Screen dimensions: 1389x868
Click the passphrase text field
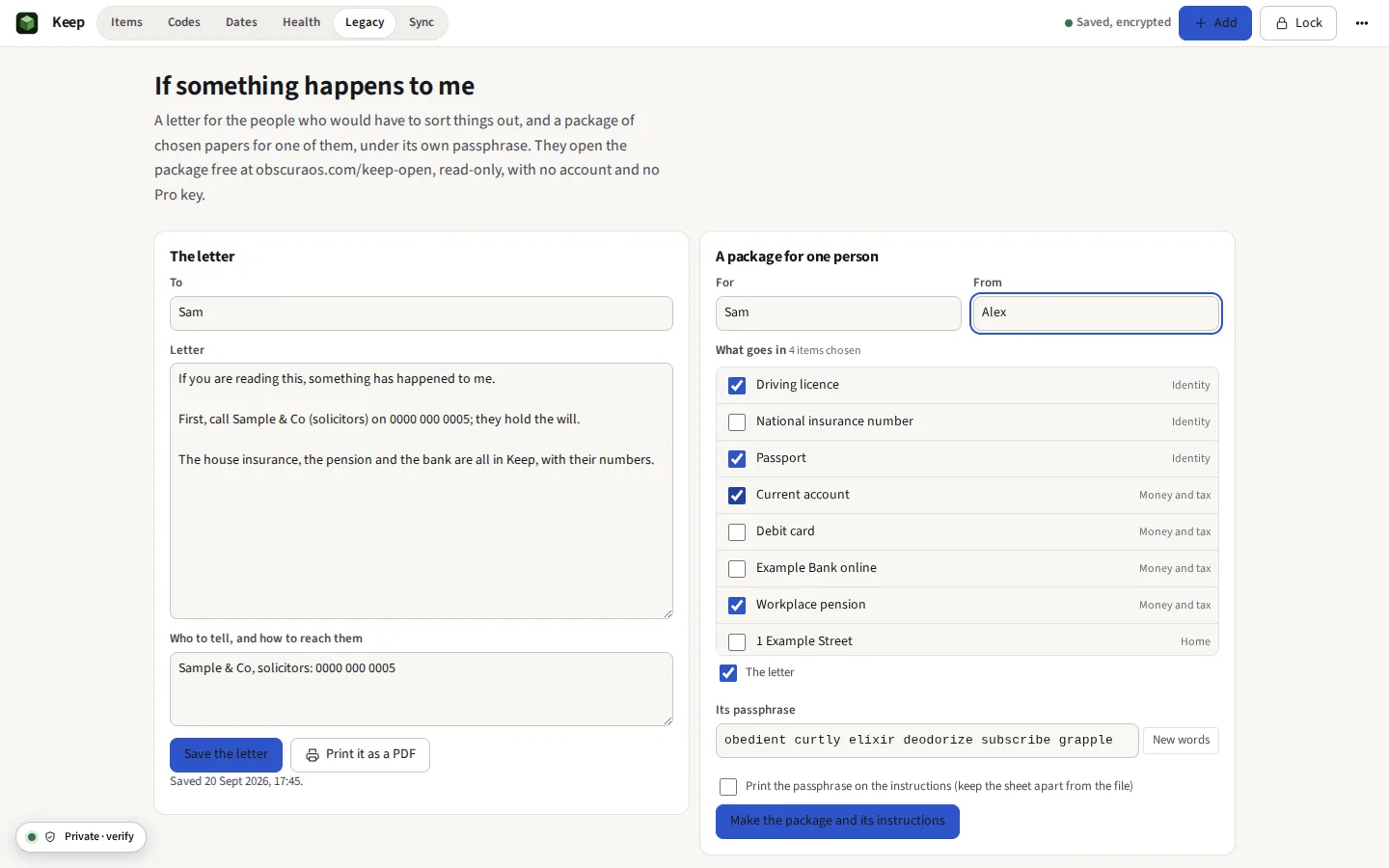click(x=927, y=741)
